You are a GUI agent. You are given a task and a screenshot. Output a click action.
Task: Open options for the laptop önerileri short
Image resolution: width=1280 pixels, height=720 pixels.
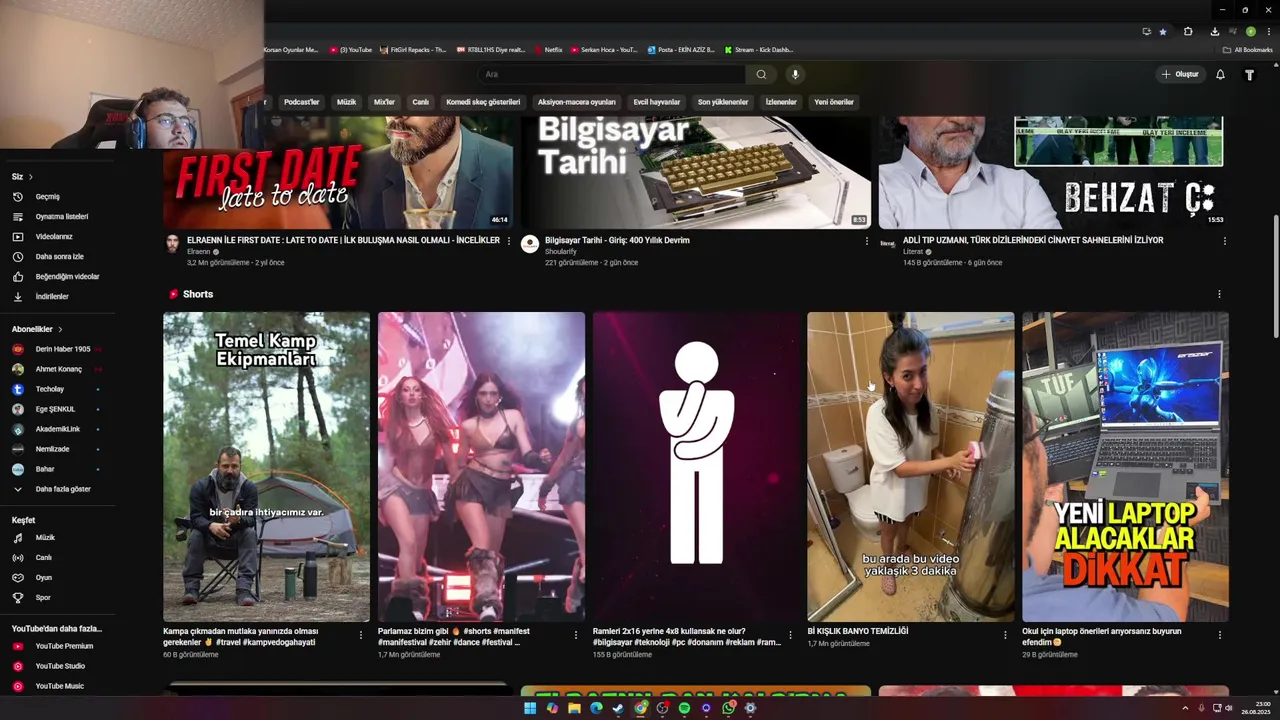1220,635
